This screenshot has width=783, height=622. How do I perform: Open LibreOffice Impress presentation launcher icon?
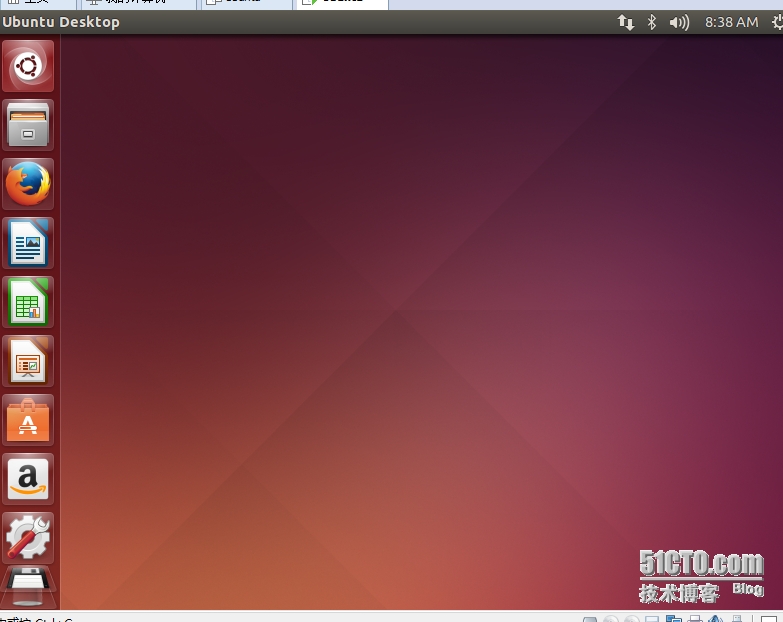point(28,360)
